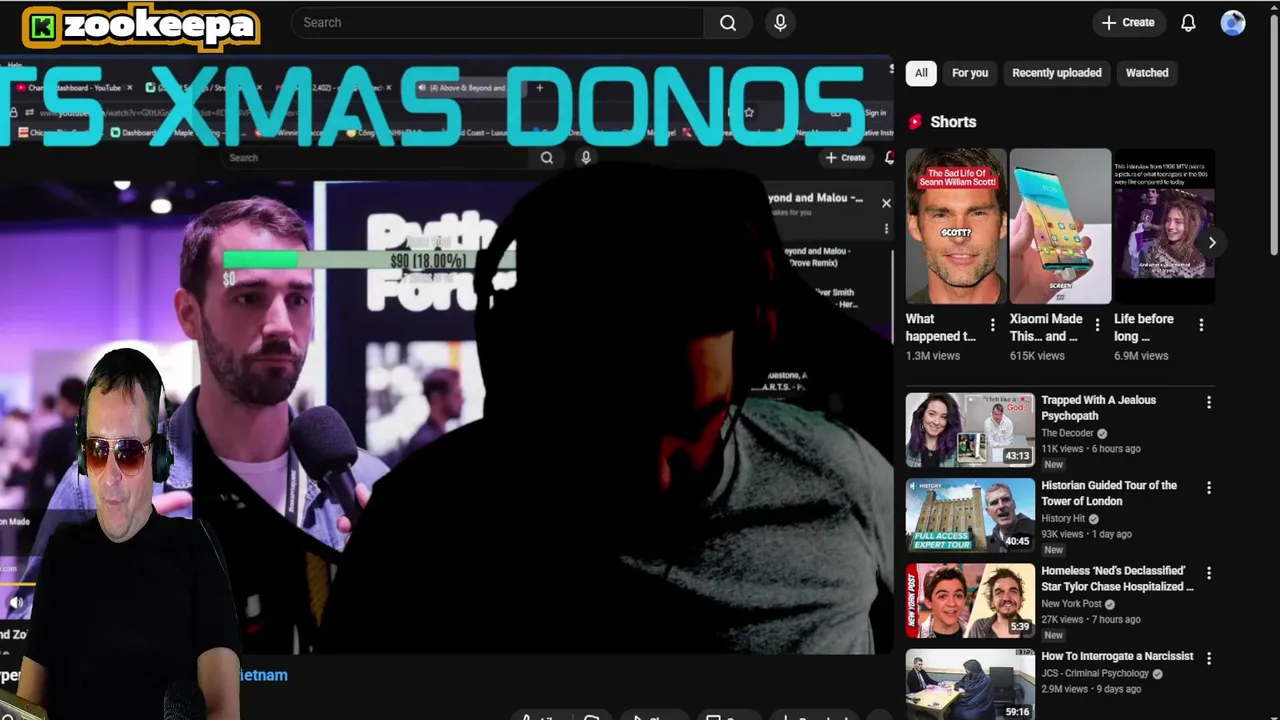Screen dimensions: 1280x720
Task: Activate voice search microphone icon
Action: point(780,23)
